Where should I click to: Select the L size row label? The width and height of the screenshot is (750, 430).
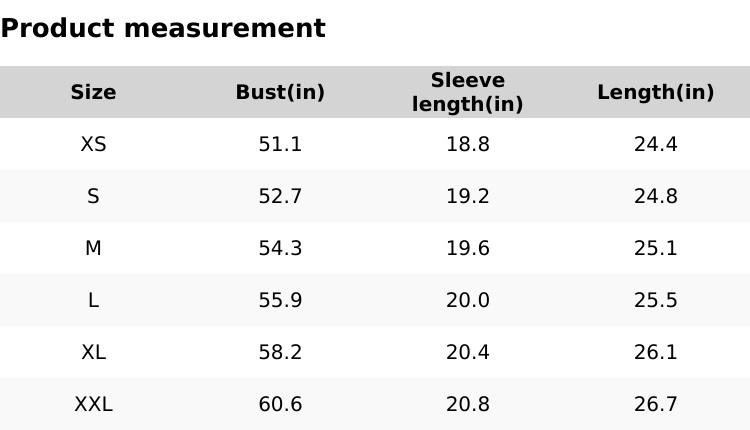coord(93,300)
